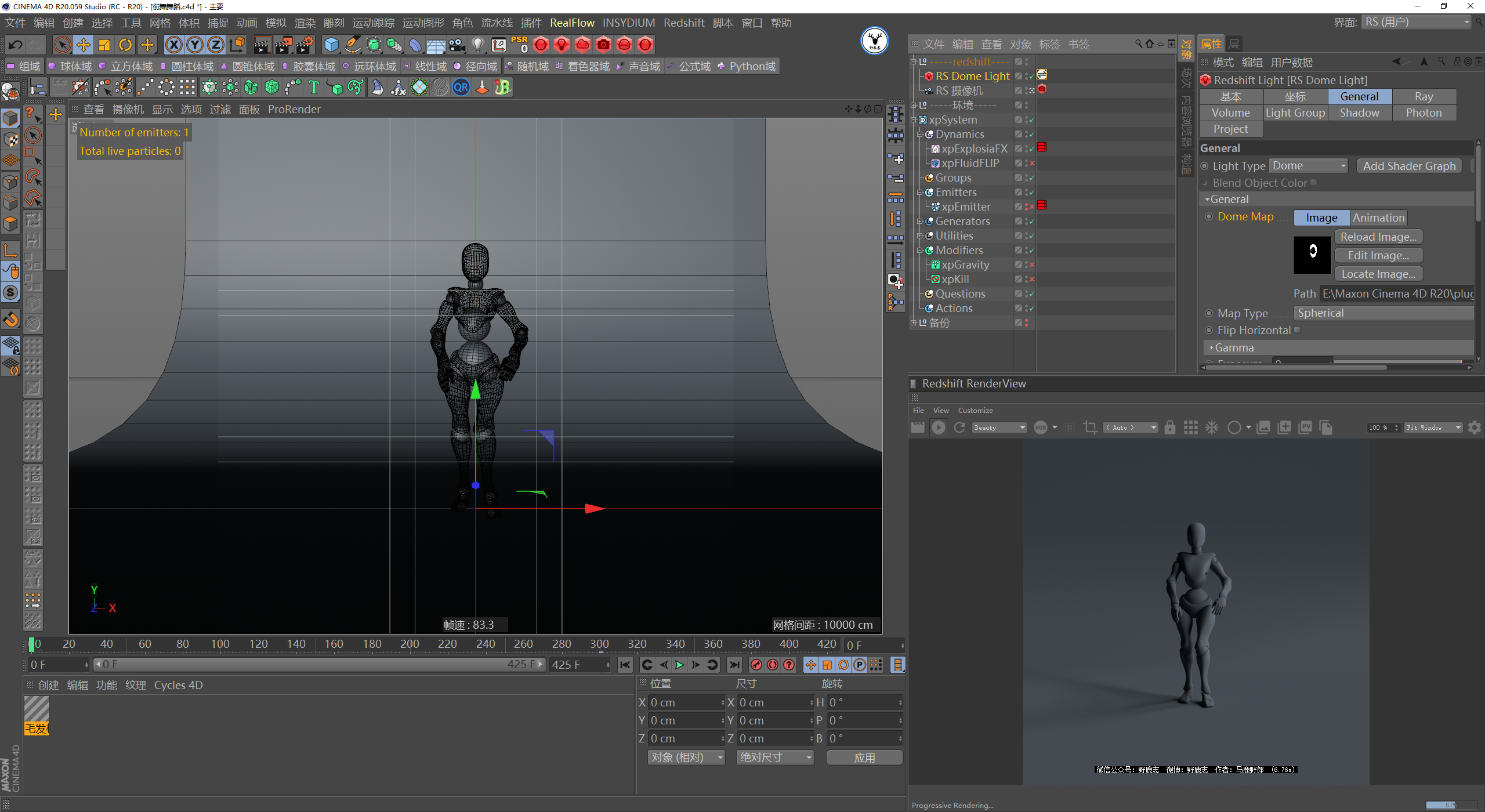Open the Beauty AOV dropdown

point(999,427)
